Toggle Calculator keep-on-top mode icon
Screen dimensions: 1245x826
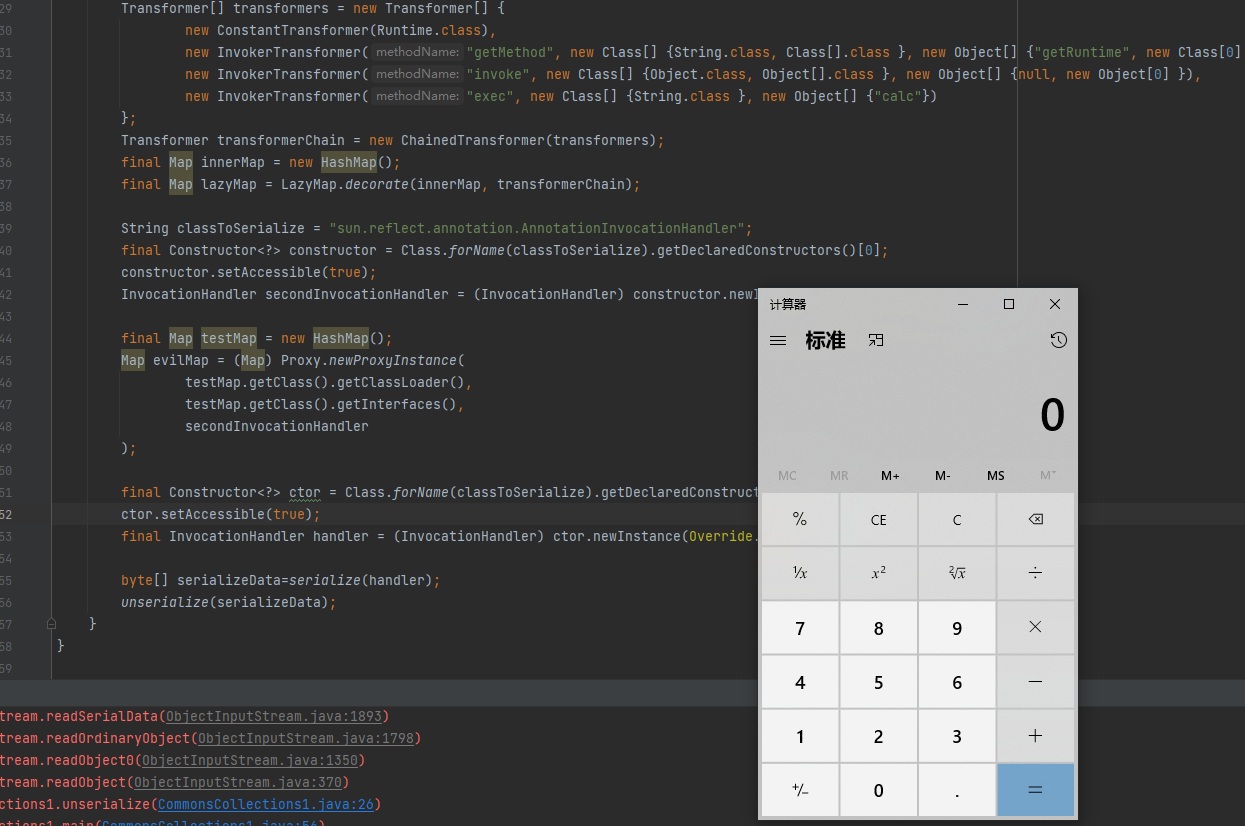(876, 341)
